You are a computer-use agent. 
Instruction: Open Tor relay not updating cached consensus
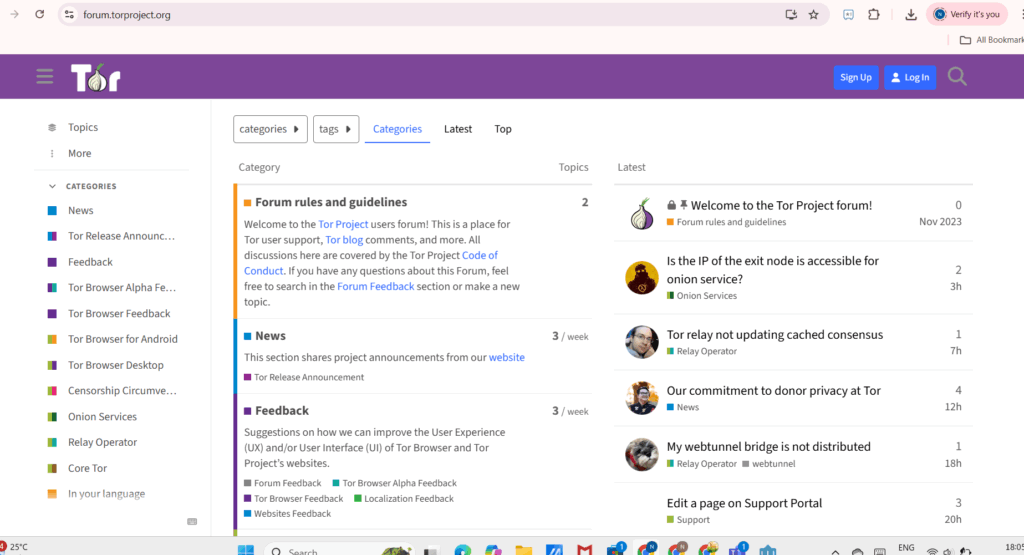775,334
